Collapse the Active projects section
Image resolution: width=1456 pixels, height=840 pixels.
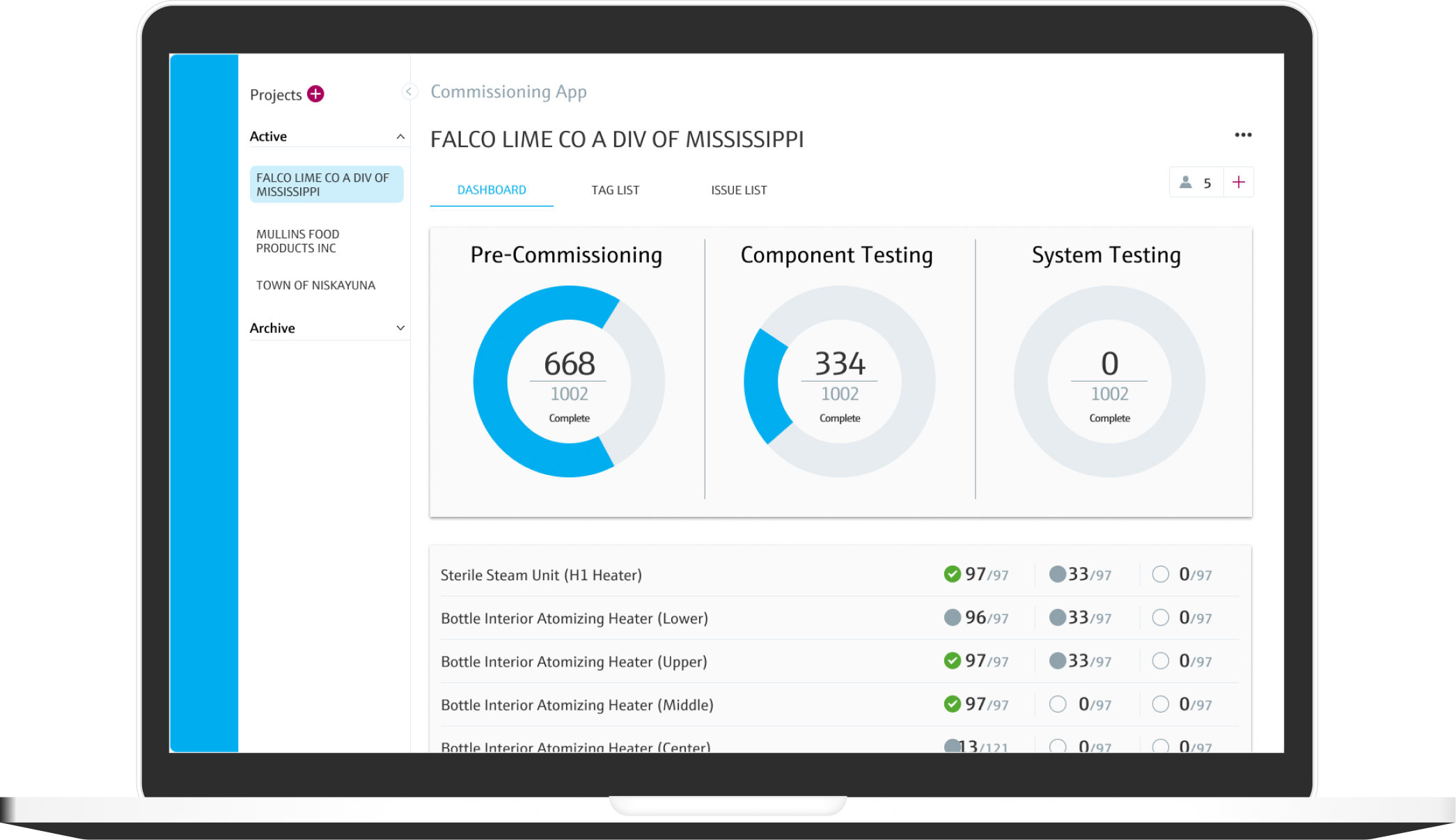pos(400,137)
